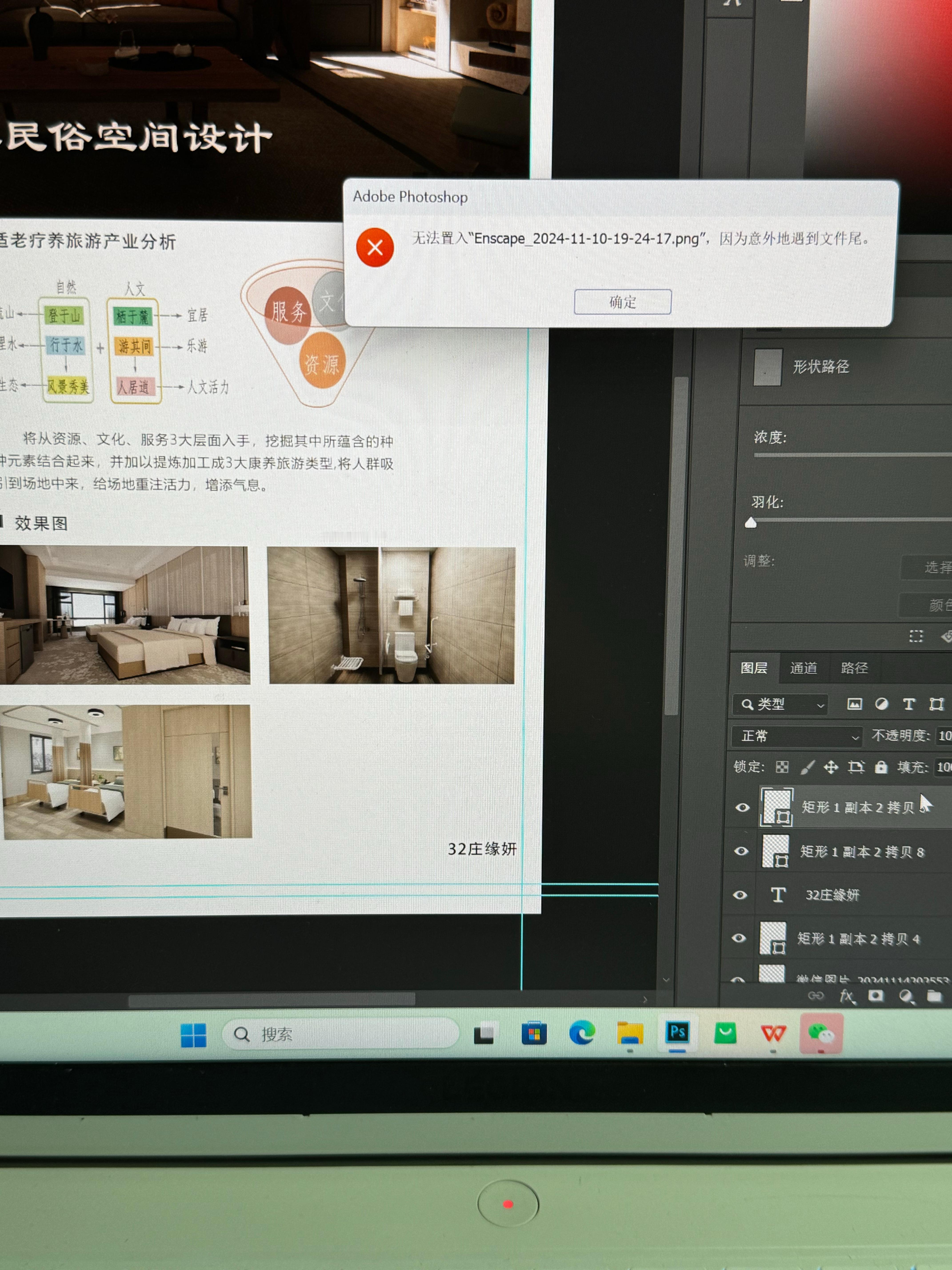The width and height of the screenshot is (952, 1270).
Task: Click the ward room rendering image on canvas
Action: tap(126, 772)
